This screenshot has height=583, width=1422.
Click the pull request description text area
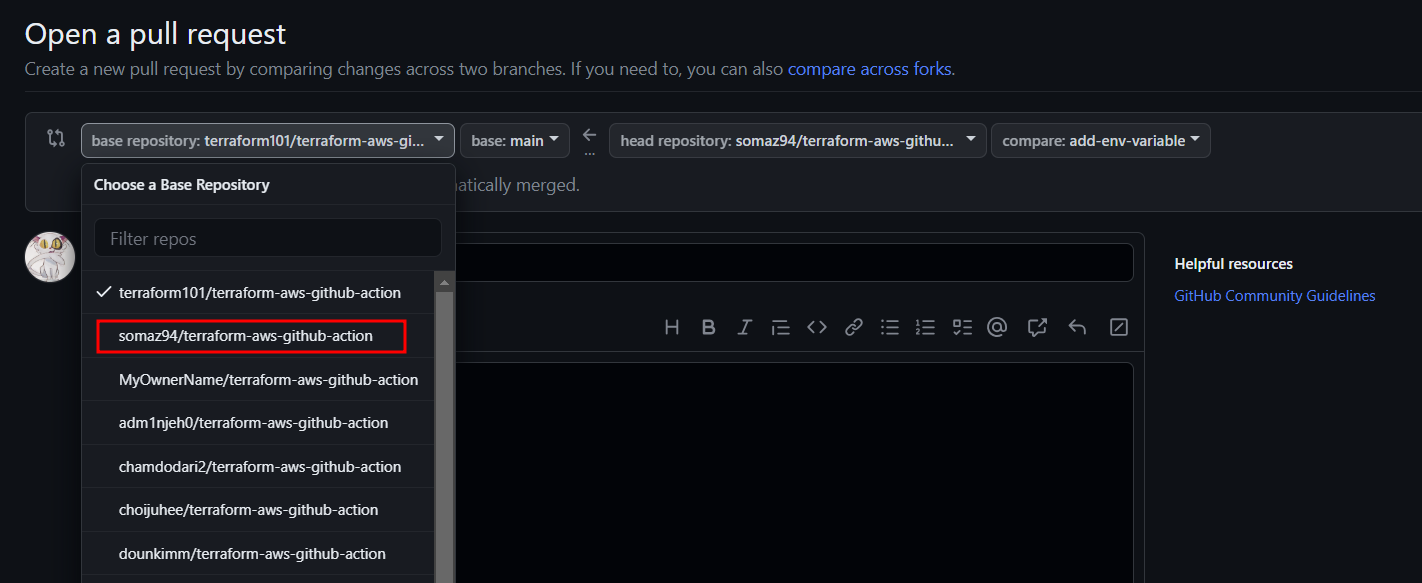pyautogui.click(x=794, y=472)
